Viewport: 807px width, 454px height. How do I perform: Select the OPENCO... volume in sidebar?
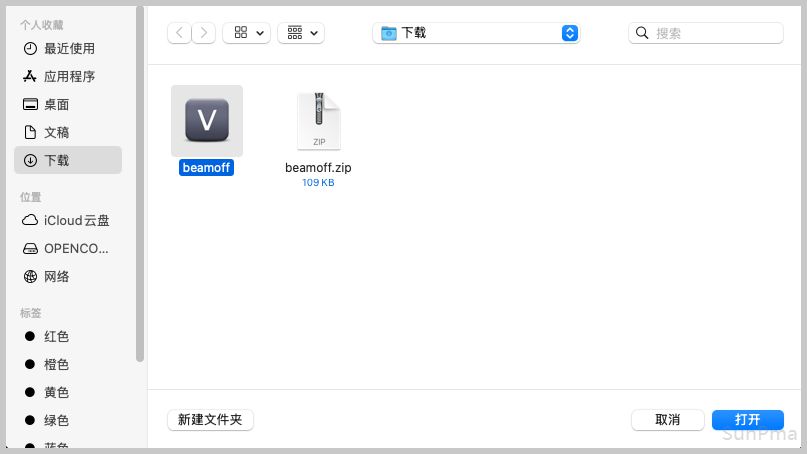75,248
